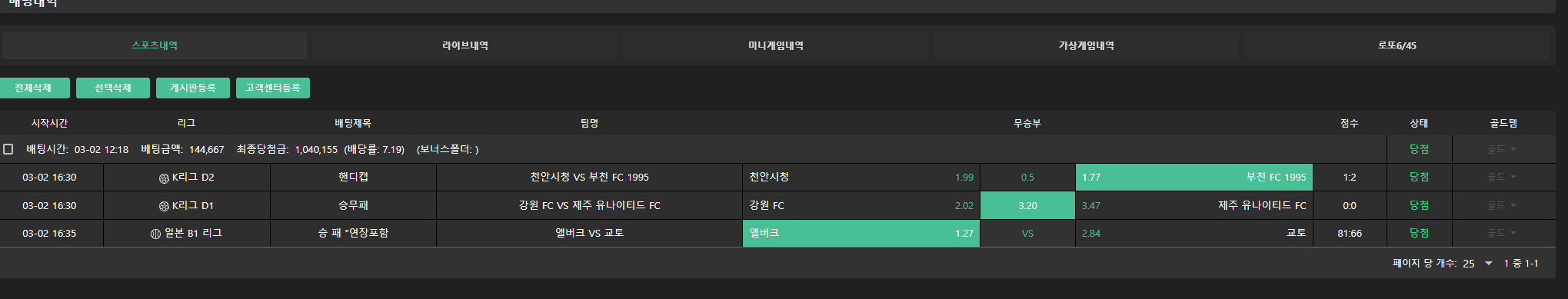Image resolution: width=1568 pixels, height=299 pixels.
Task: Open the 골드 dropdown on the K리그 D2 row
Action: (x=1502, y=178)
